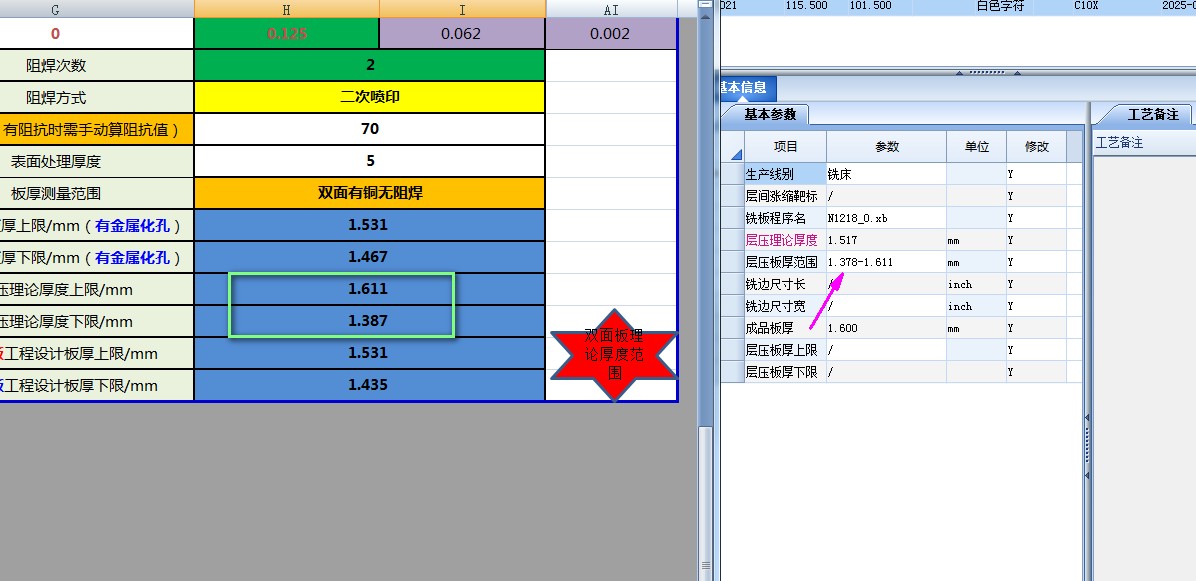Click the inch unit in 铣边尺寸长 row
The height and width of the screenshot is (581, 1196).
click(x=976, y=284)
